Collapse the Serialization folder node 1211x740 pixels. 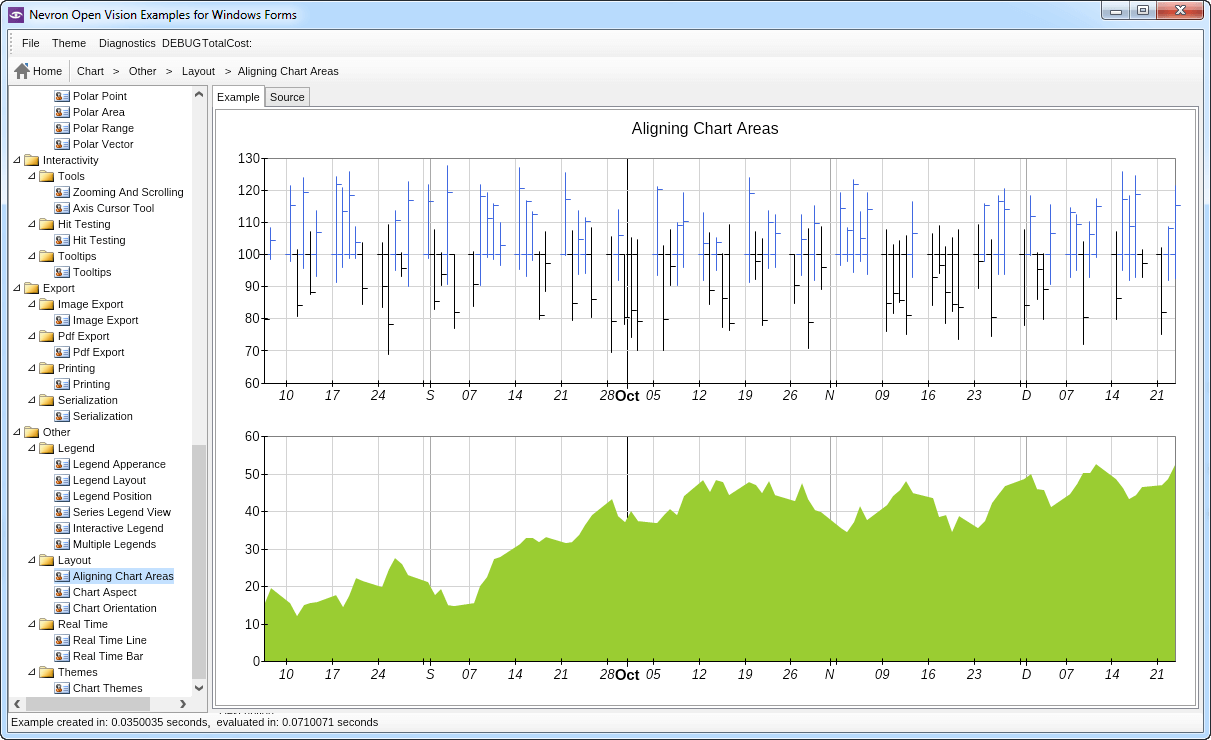tap(31, 400)
